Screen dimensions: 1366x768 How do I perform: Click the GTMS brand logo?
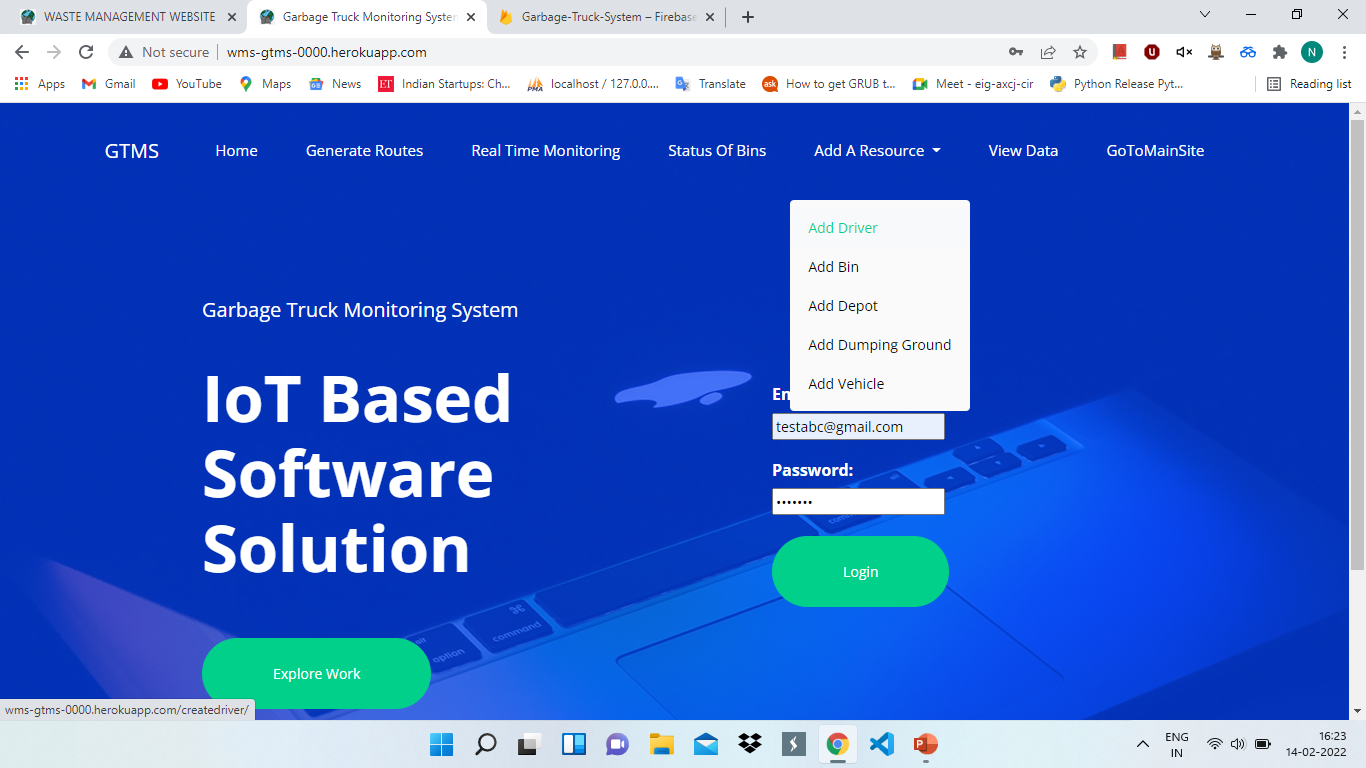click(132, 151)
